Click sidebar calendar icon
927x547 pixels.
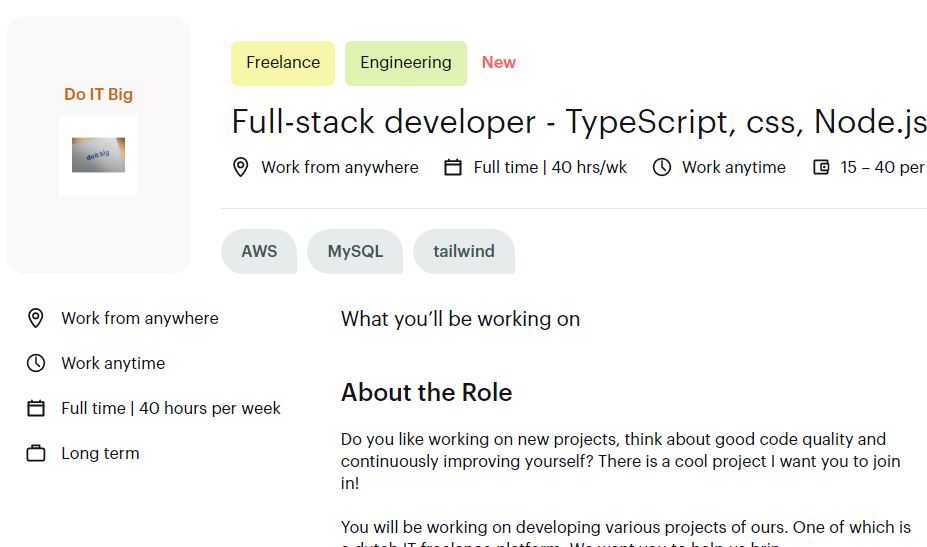35,408
